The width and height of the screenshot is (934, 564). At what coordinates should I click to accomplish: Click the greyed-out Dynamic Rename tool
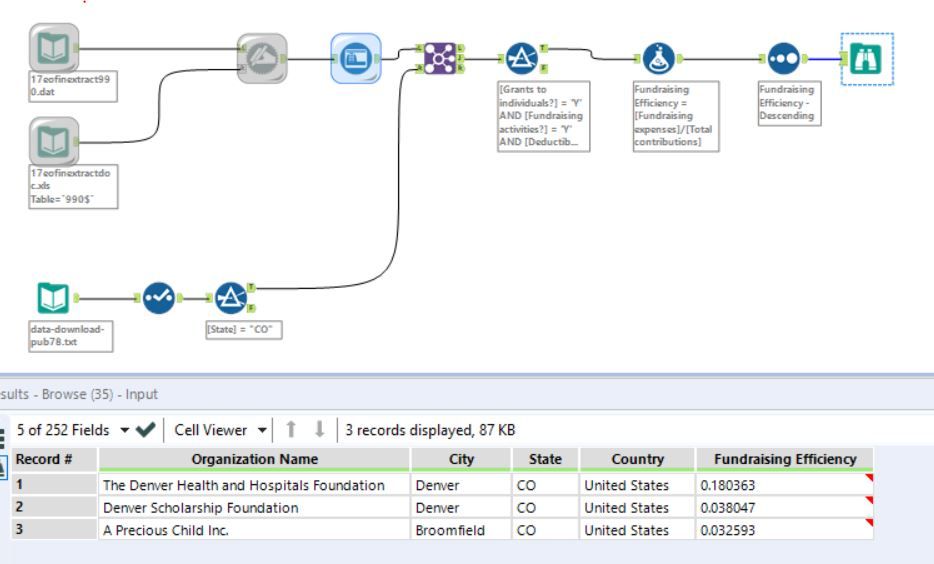(262, 58)
